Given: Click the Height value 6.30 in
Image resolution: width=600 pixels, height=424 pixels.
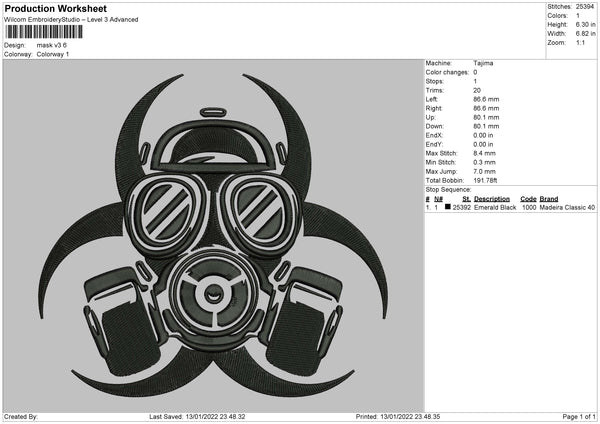Looking at the screenshot, I should tap(585, 24).
